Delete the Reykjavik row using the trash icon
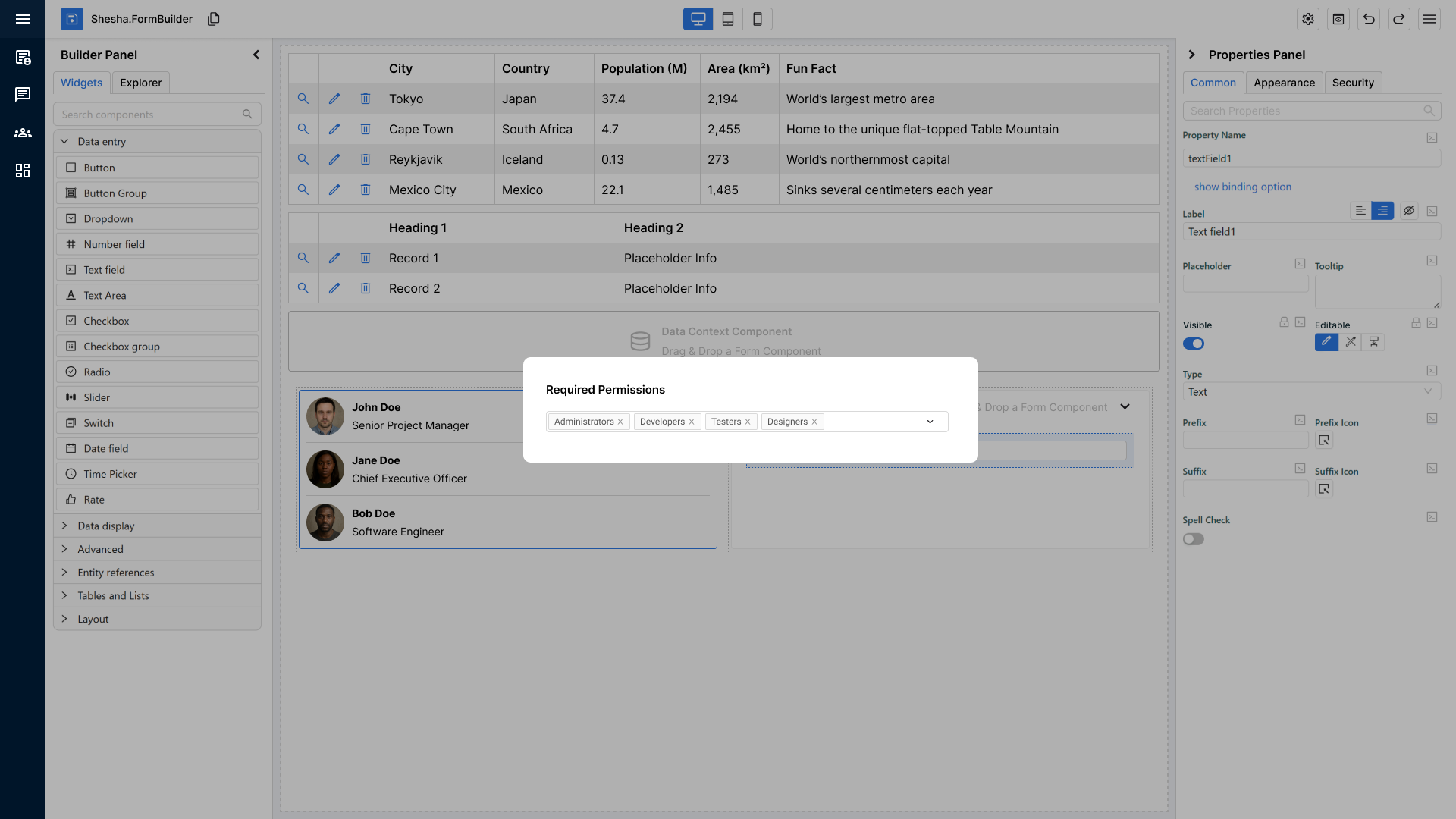The image size is (1456, 819). click(365, 159)
